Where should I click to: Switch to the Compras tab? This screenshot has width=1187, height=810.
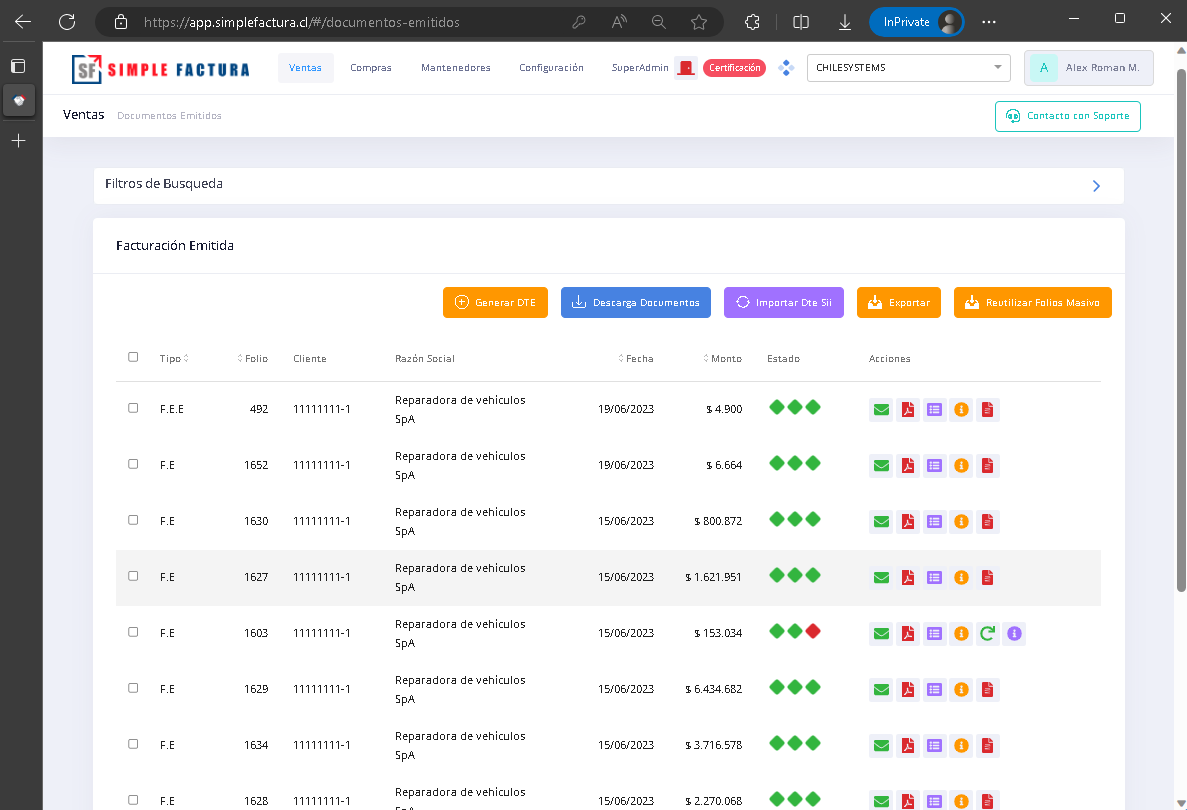369,67
